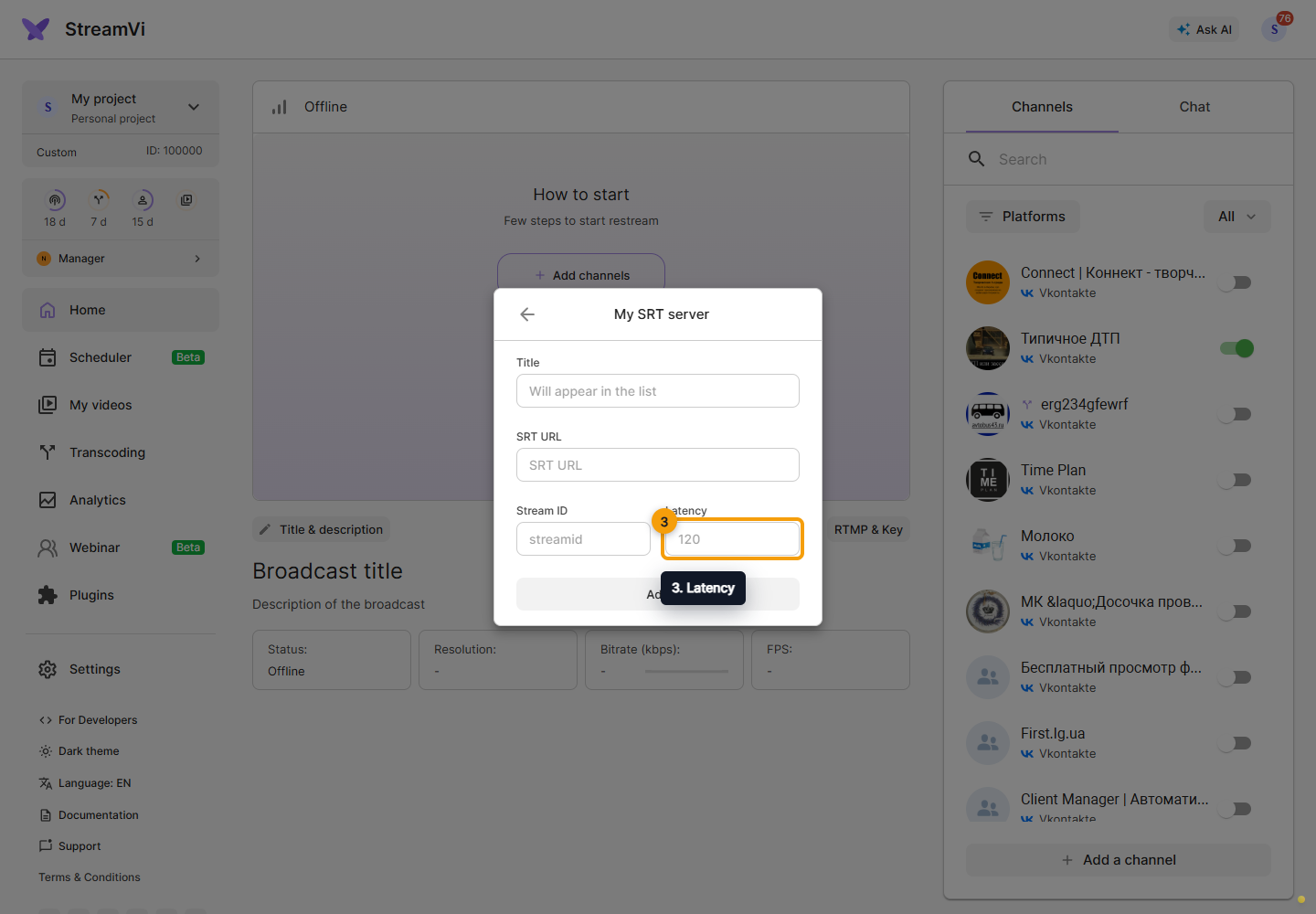The height and width of the screenshot is (914, 1316).
Task: Expand the Manager role row
Action: (x=121, y=259)
